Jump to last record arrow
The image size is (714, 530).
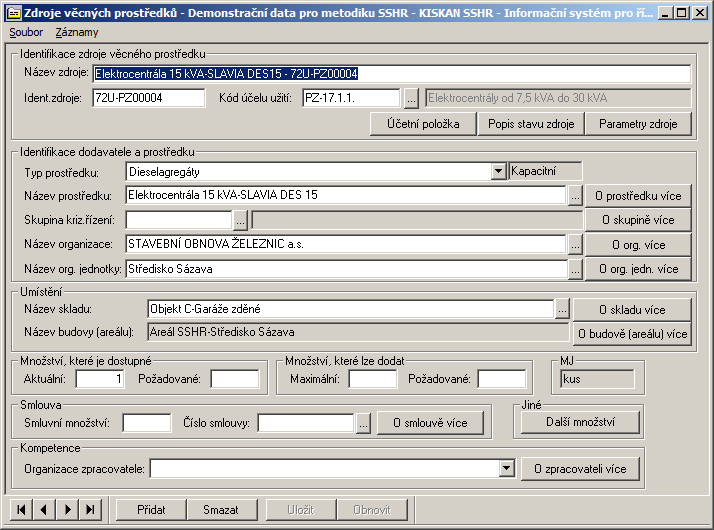pyautogui.click(x=90, y=510)
